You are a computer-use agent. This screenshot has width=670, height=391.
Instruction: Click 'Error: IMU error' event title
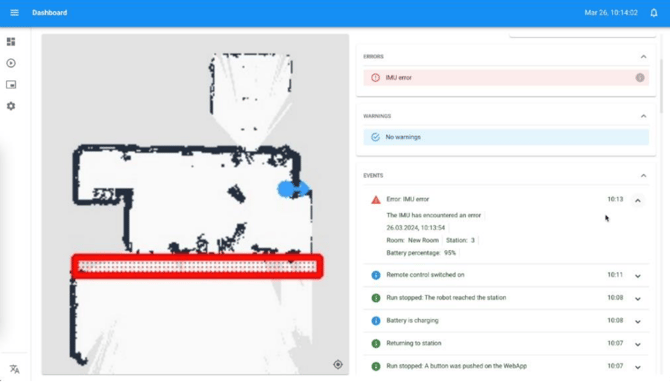click(408, 199)
